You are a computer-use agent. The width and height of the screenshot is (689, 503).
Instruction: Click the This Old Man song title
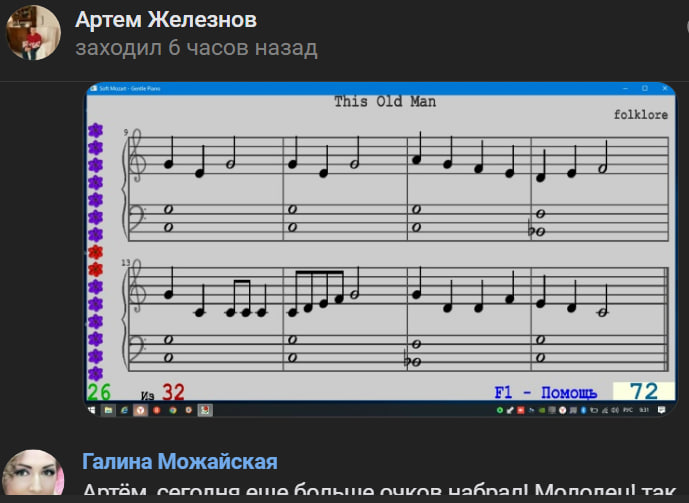(384, 101)
